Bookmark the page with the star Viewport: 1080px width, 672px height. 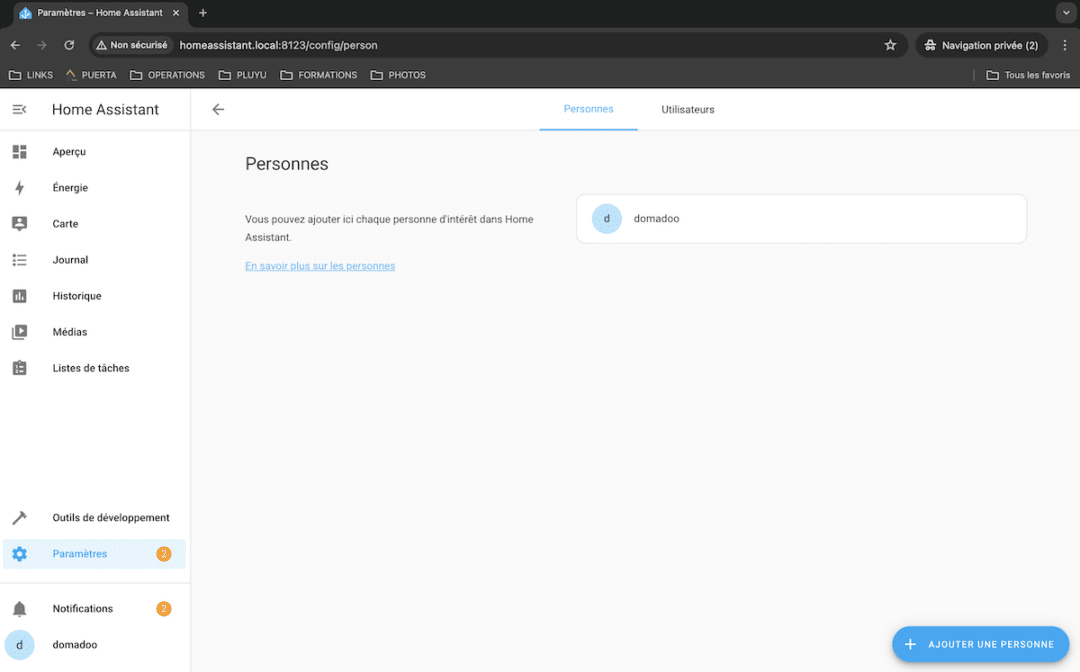pyautogui.click(x=890, y=45)
